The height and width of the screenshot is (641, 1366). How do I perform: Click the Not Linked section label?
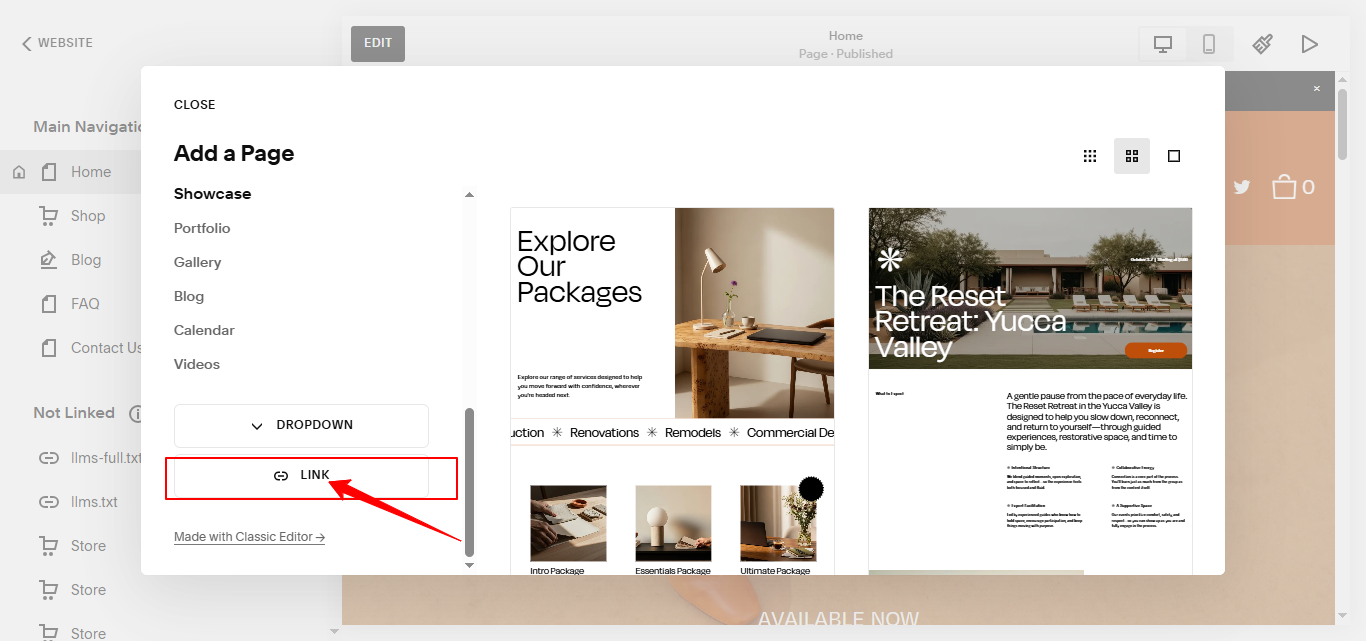tap(74, 413)
